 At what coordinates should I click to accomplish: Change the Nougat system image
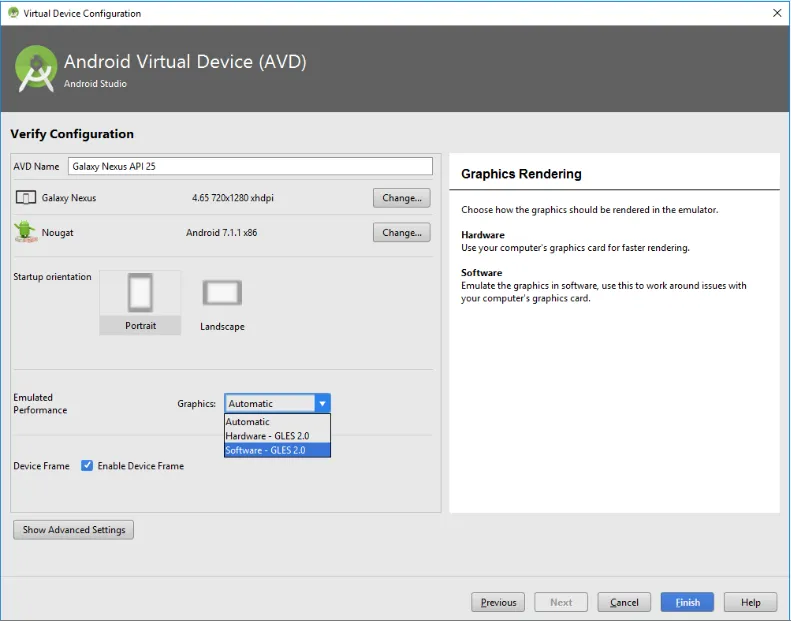(402, 233)
